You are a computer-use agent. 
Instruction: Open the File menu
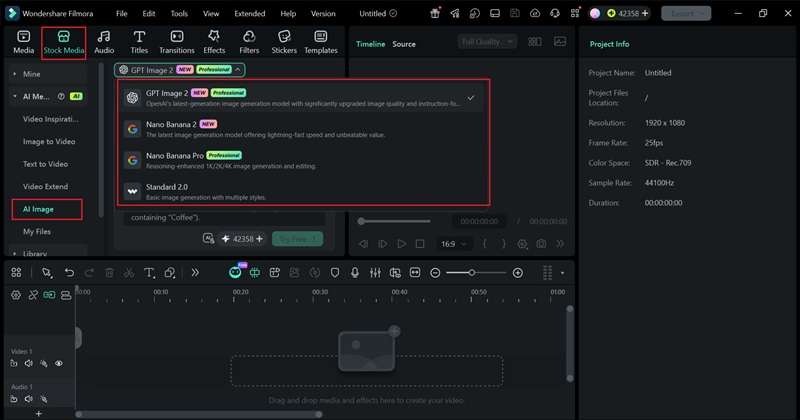pyautogui.click(x=121, y=14)
